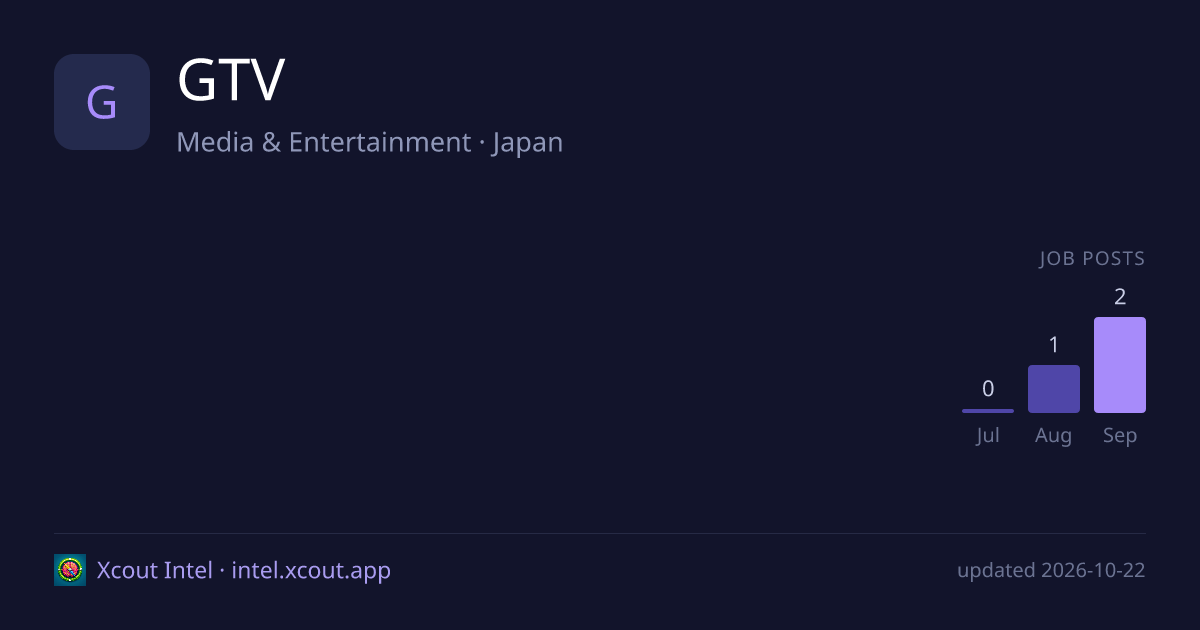Viewport: 1200px width, 630px height.
Task: Click the Aug month label
Action: click(1054, 436)
